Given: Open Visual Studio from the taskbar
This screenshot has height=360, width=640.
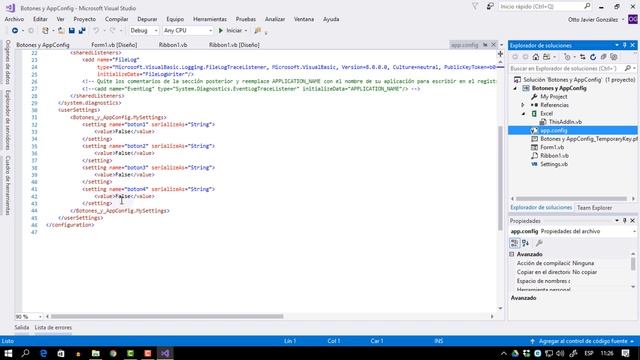Looking at the screenshot, I should (165, 353).
